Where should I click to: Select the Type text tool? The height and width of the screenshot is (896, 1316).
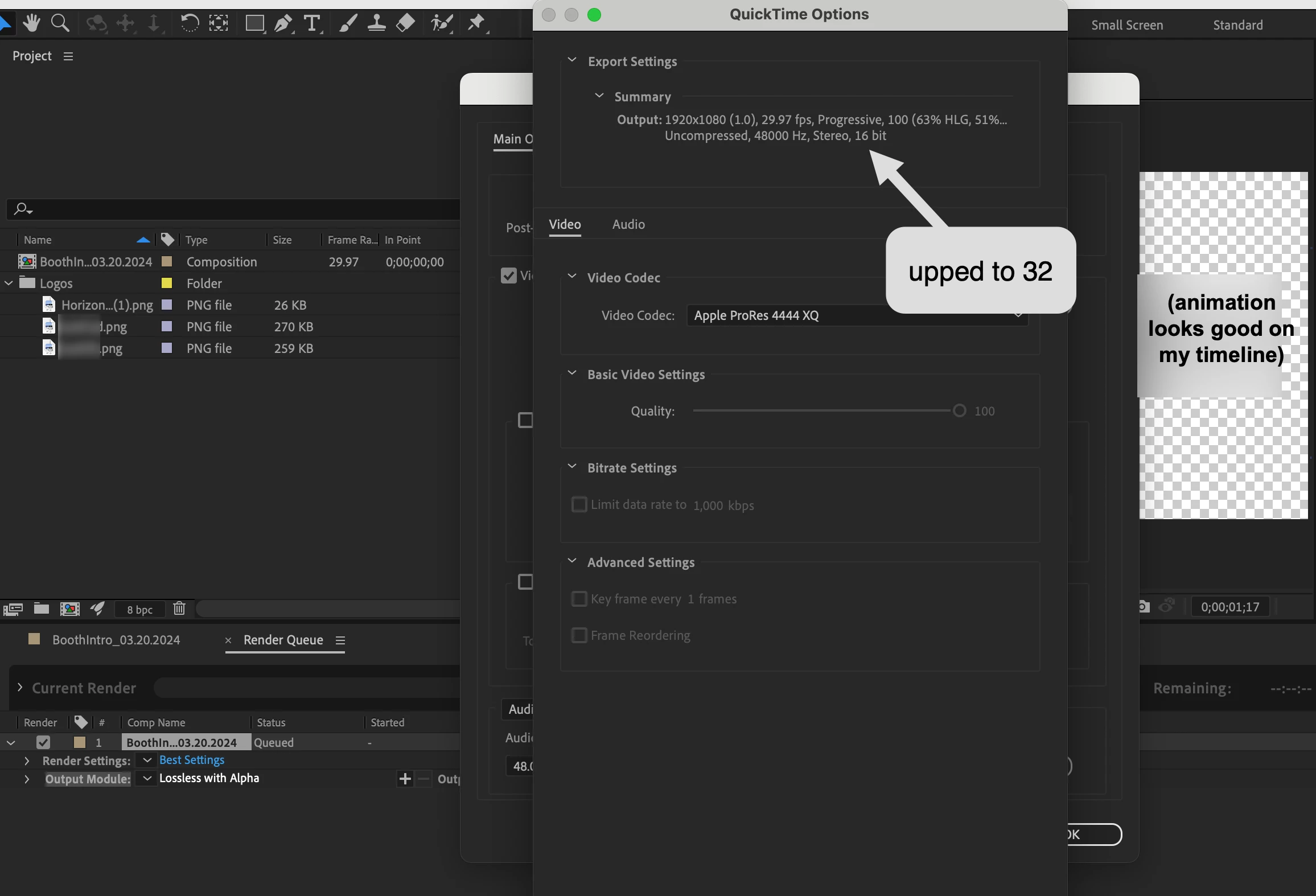(311, 23)
